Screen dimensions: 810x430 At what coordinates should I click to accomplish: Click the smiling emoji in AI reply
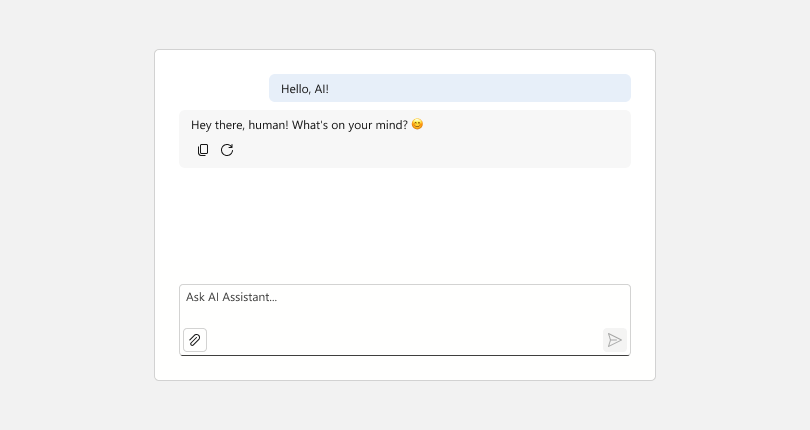417,125
